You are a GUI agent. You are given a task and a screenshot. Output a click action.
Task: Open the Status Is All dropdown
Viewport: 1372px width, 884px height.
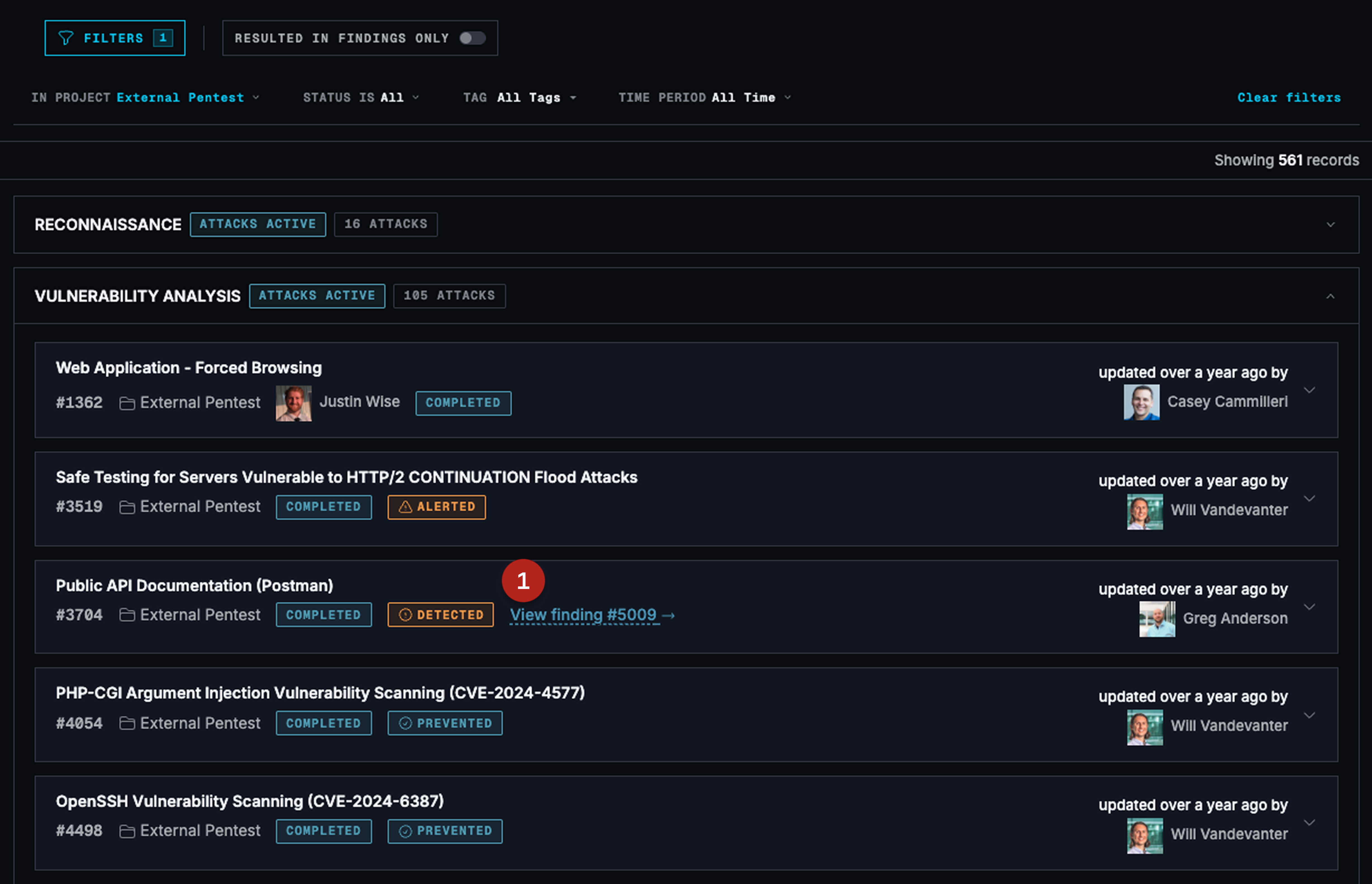pos(361,98)
